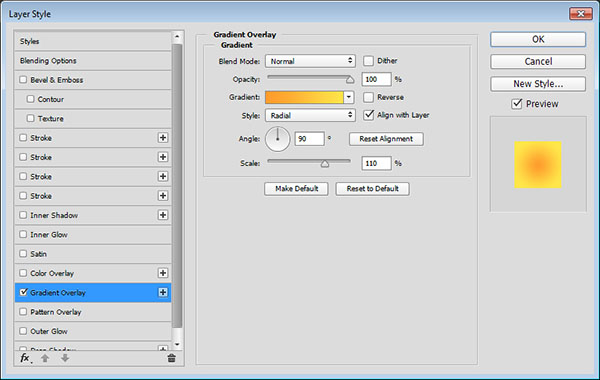The width and height of the screenshot is (600, 380).
Task: Click the Cancel button
Action: [538, 62]
